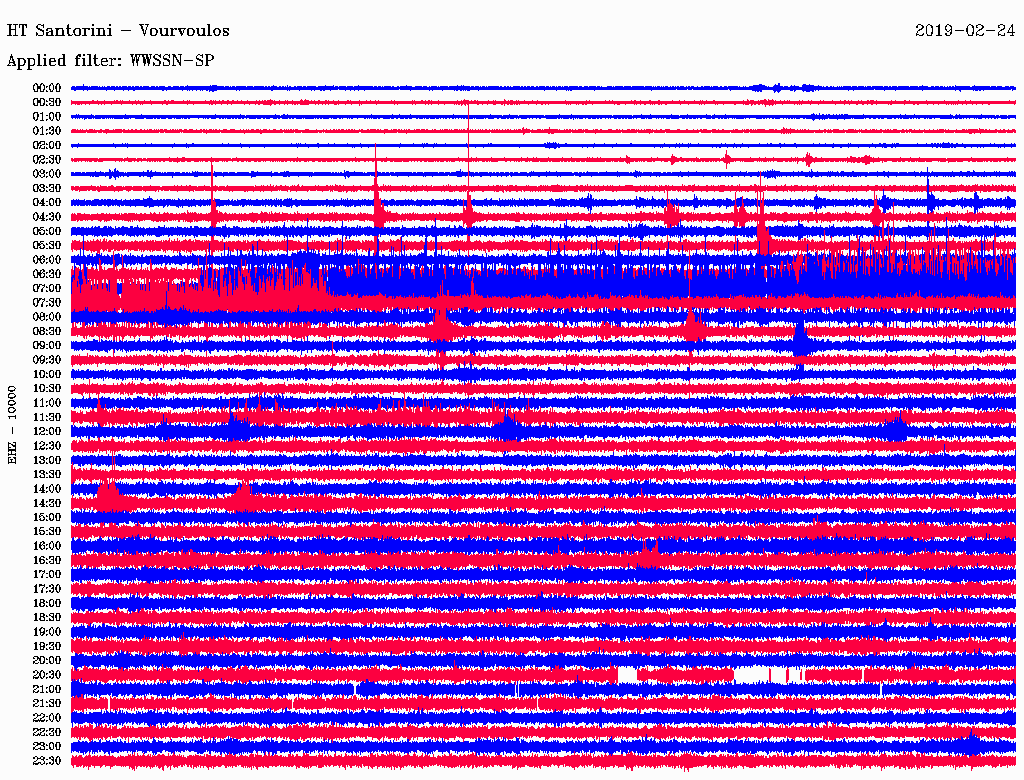Click the Applied filter WWSSN-SP text
This screenshot has width=1024, height=780.
(110, 61)
